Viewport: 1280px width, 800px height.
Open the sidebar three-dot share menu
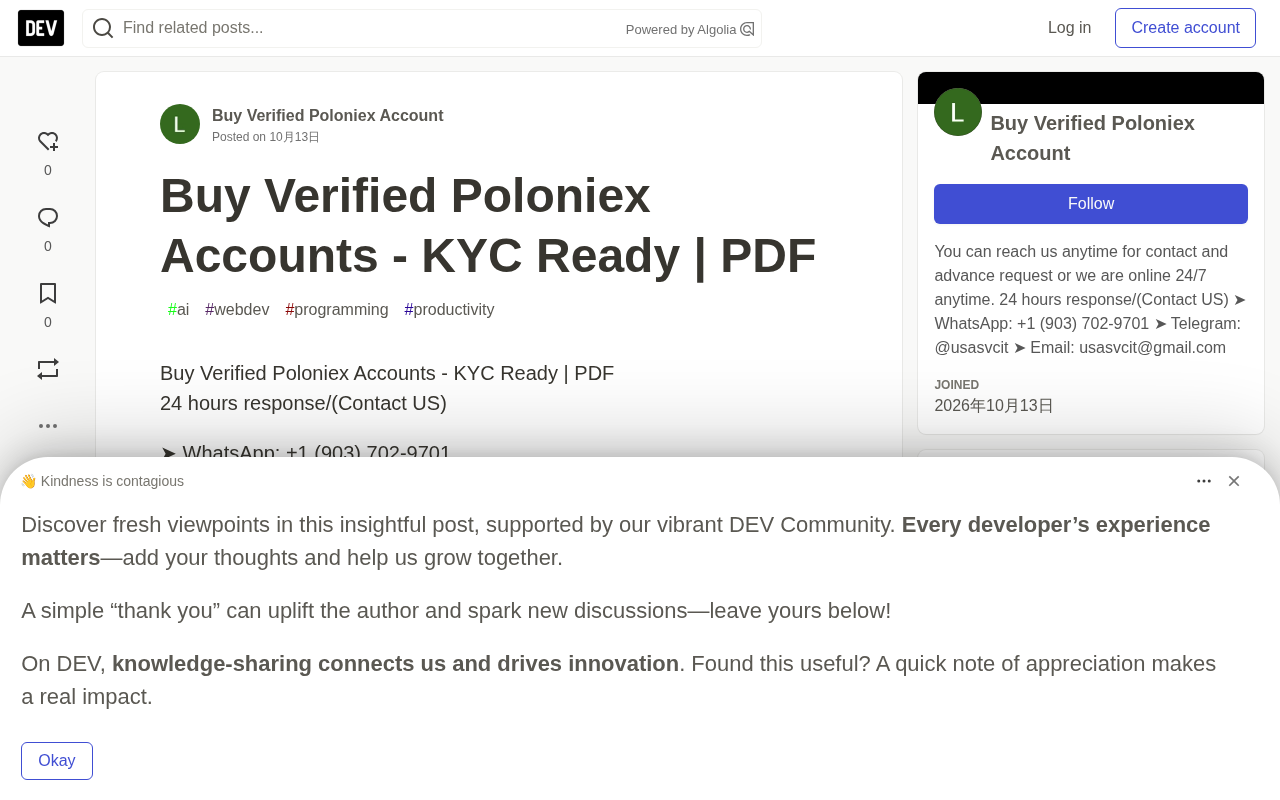click(48, 426)
